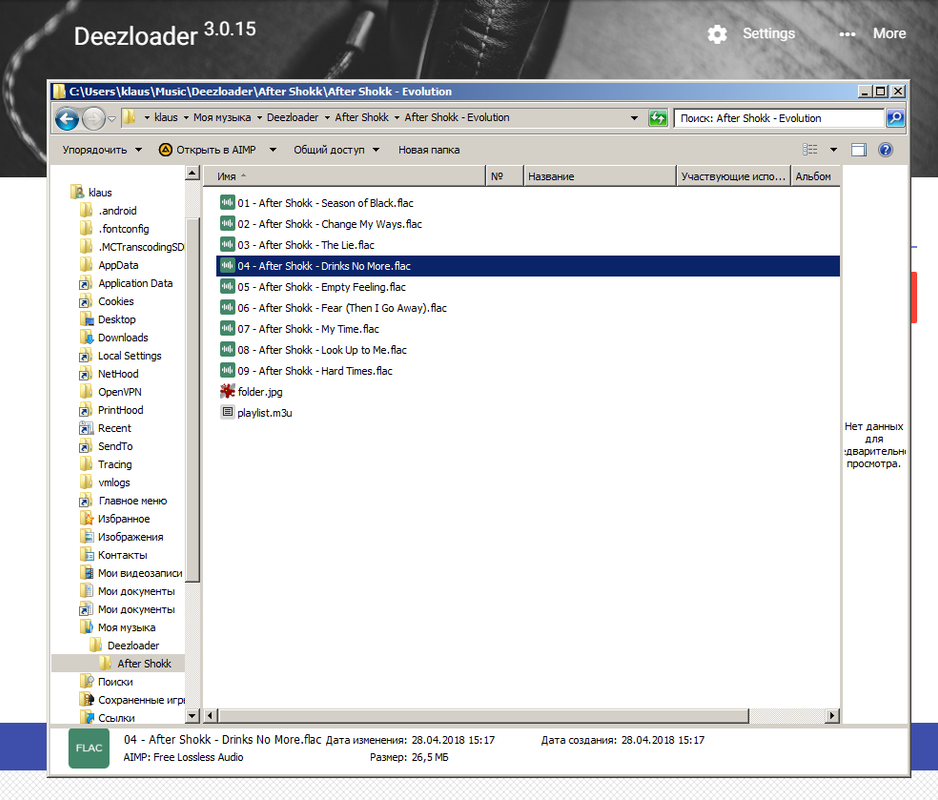This screenshot has height=800, width=938.
Task: Open Deezloader folder in tree
Action: [x=124, y=645]
